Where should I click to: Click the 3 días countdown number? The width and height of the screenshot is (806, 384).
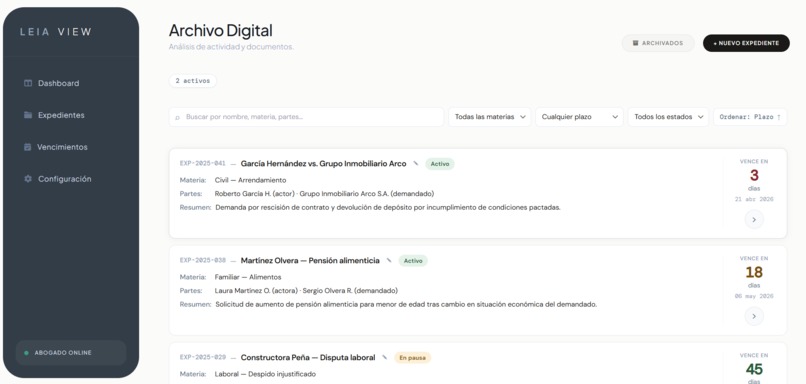point(754,175)
